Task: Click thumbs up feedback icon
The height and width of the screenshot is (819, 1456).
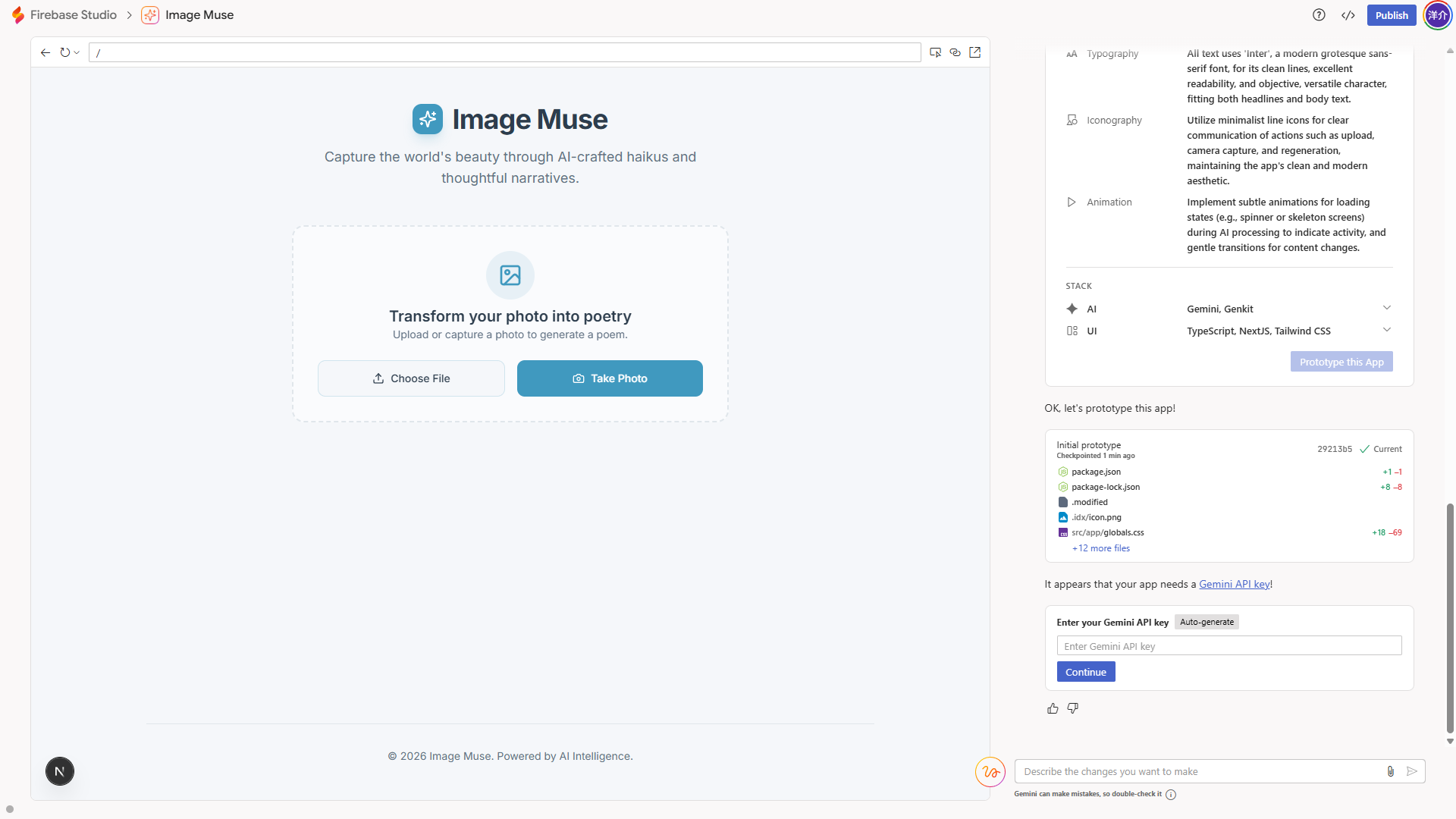Action: coord(1053,708)
